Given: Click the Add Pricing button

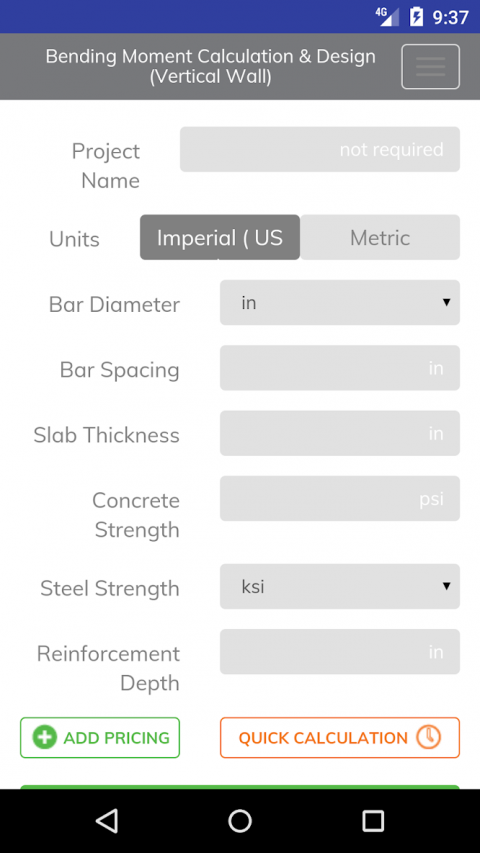Looking at the screenshot, I should pyautogui.click(x=100, y=738).
